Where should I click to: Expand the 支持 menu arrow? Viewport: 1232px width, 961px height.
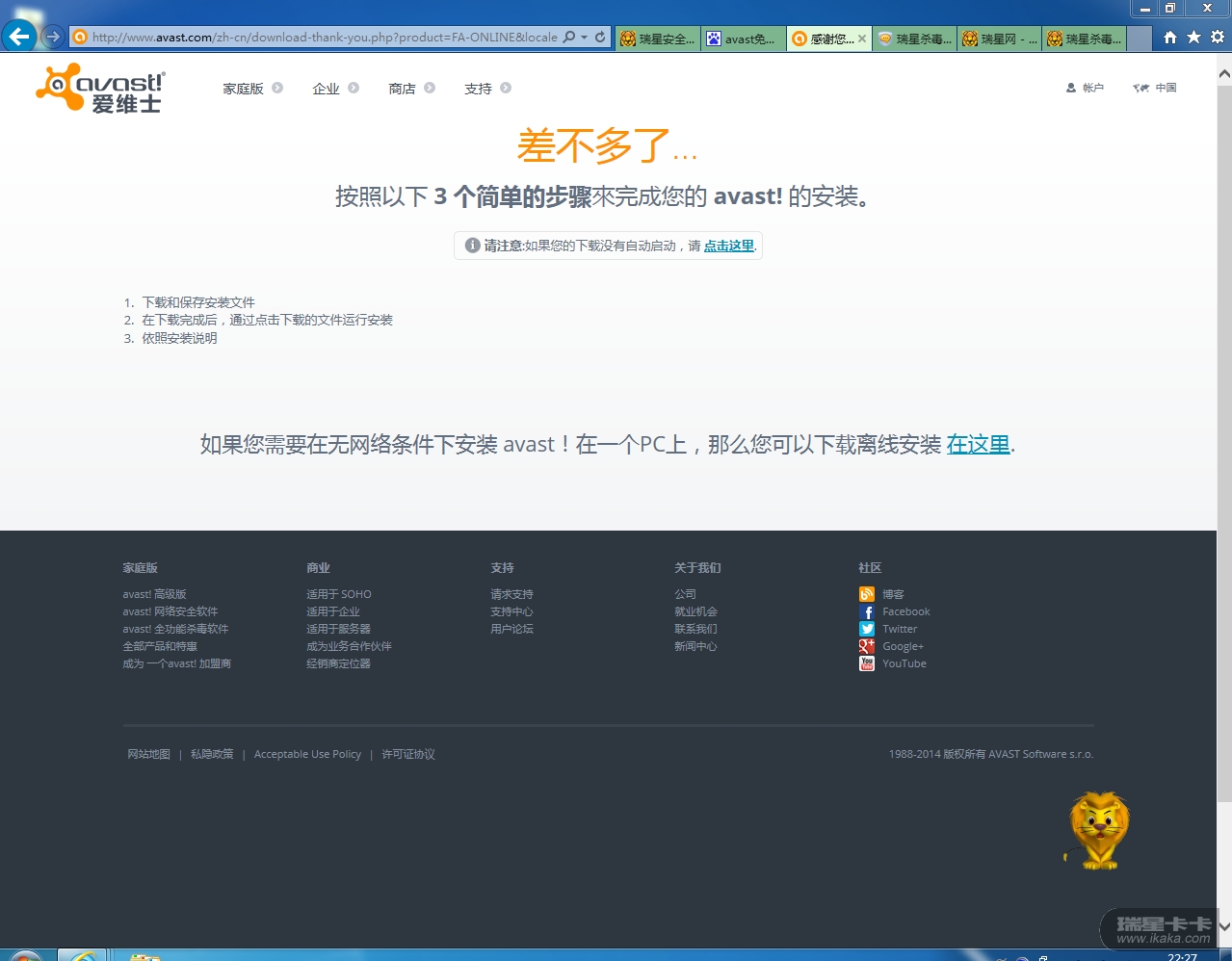pyautogui.click(x=506, y=88)
